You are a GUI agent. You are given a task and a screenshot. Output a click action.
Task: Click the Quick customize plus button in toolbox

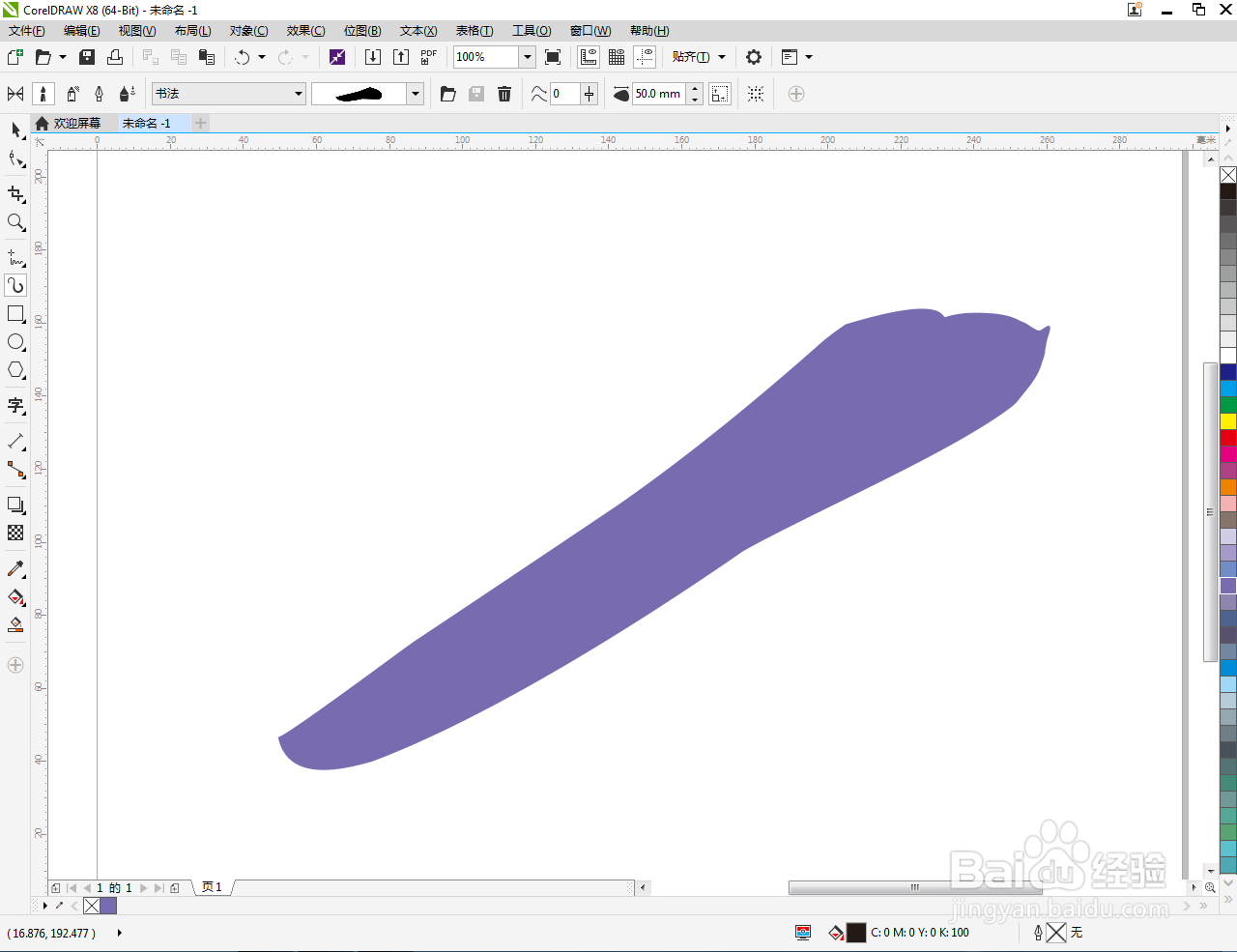(x=15, y=665)
